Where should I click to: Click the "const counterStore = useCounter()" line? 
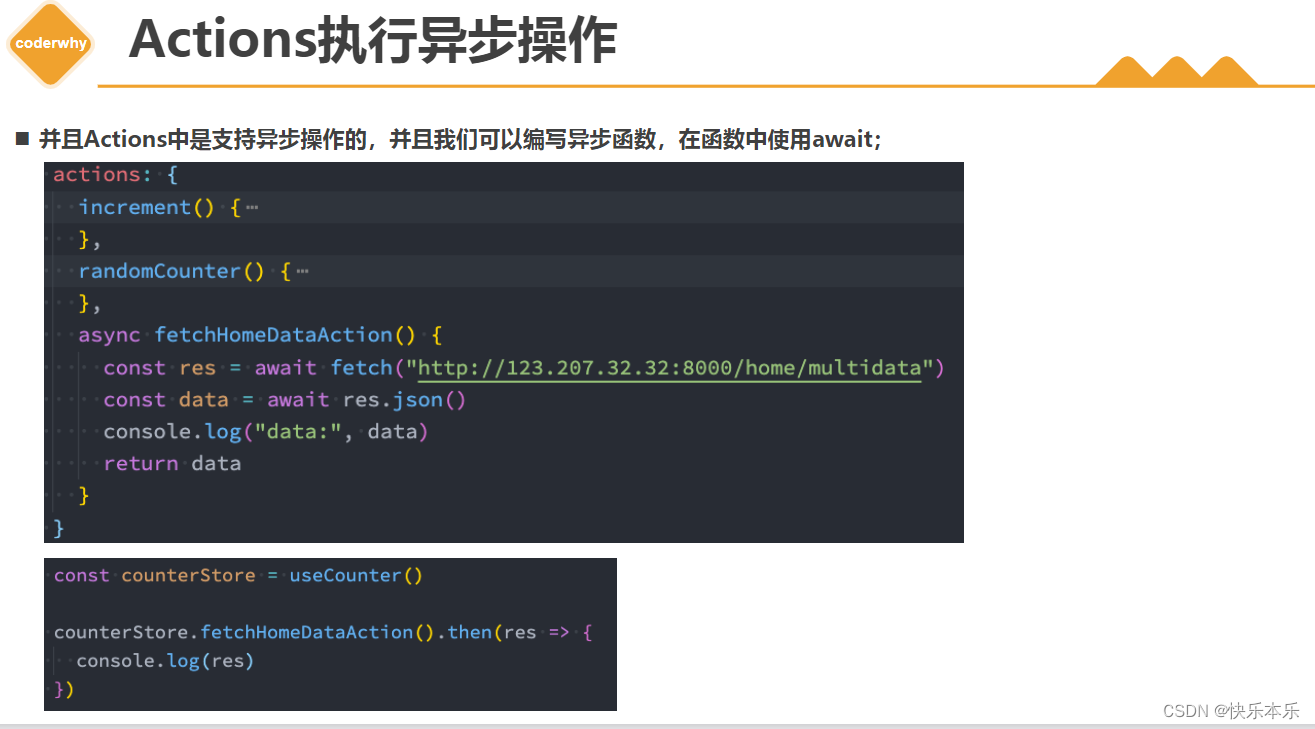(239, 576)
